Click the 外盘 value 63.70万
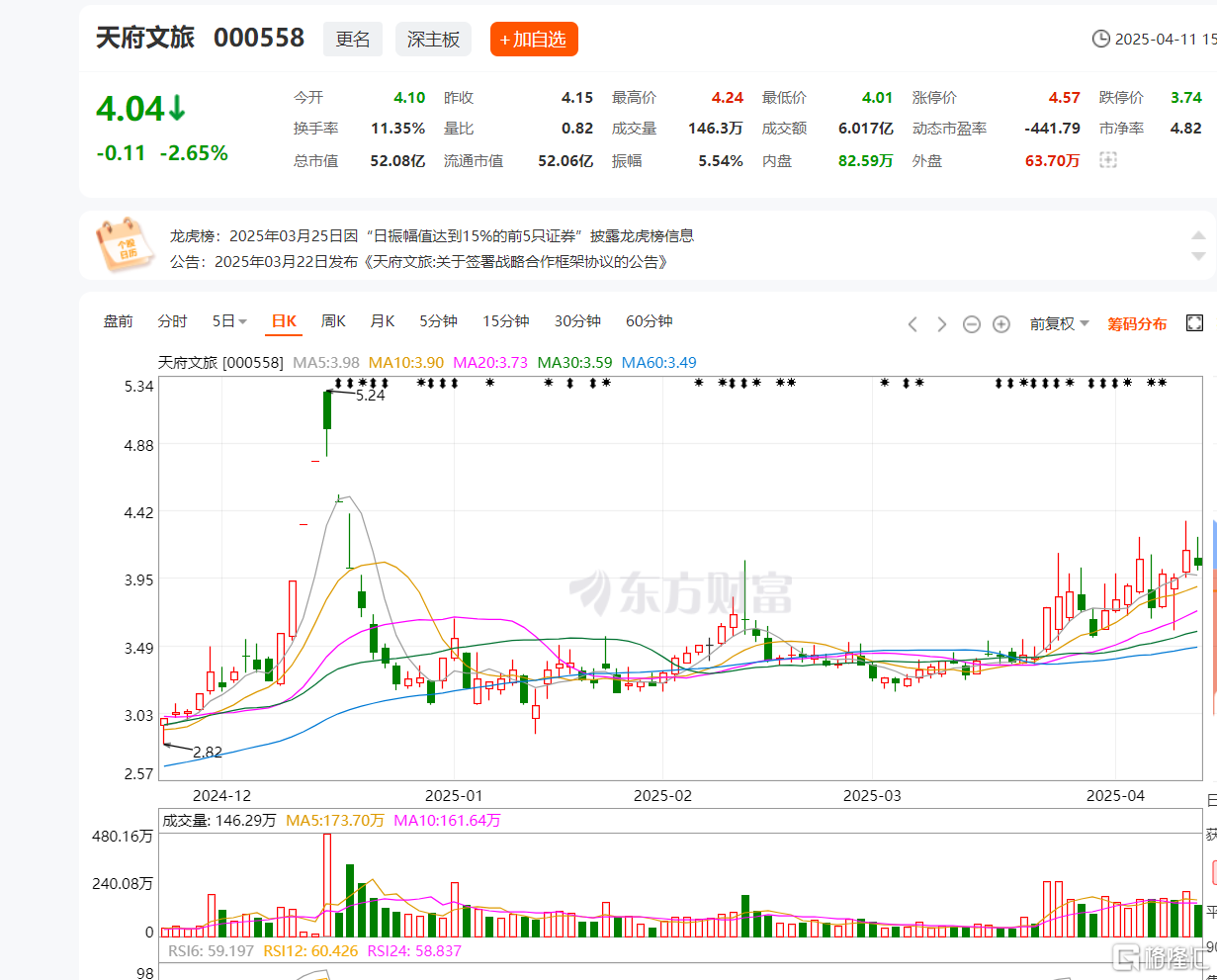 1052,160
